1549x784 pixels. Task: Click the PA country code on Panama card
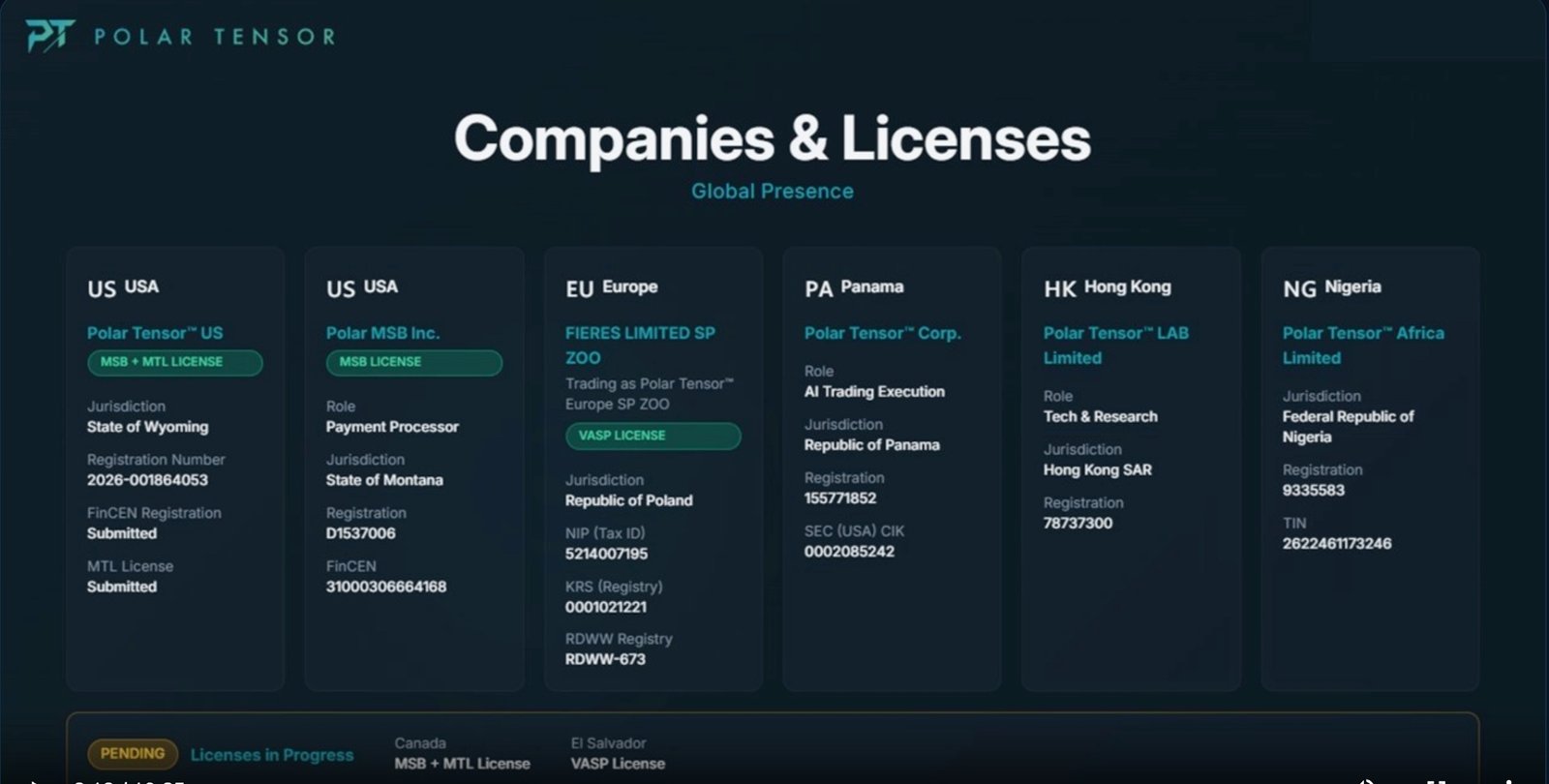pyautogui.click(x=818, y=289)
